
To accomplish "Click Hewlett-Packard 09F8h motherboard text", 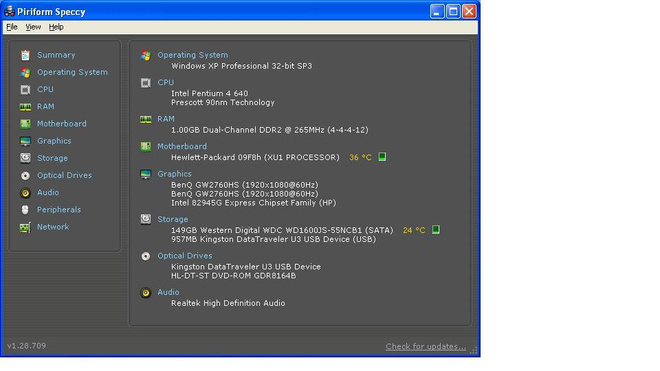I will coord(255,157).
